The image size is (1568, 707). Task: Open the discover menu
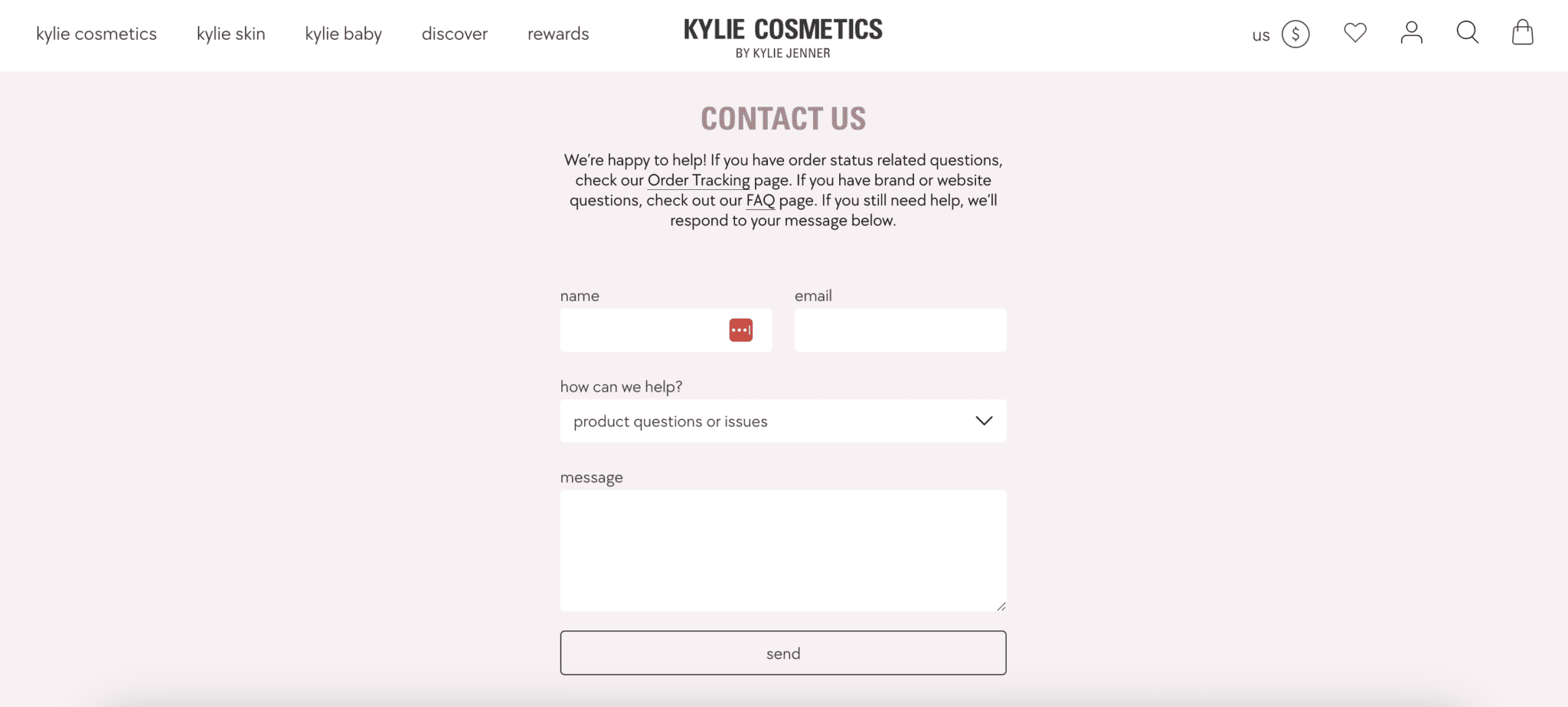tap(454, 34)
